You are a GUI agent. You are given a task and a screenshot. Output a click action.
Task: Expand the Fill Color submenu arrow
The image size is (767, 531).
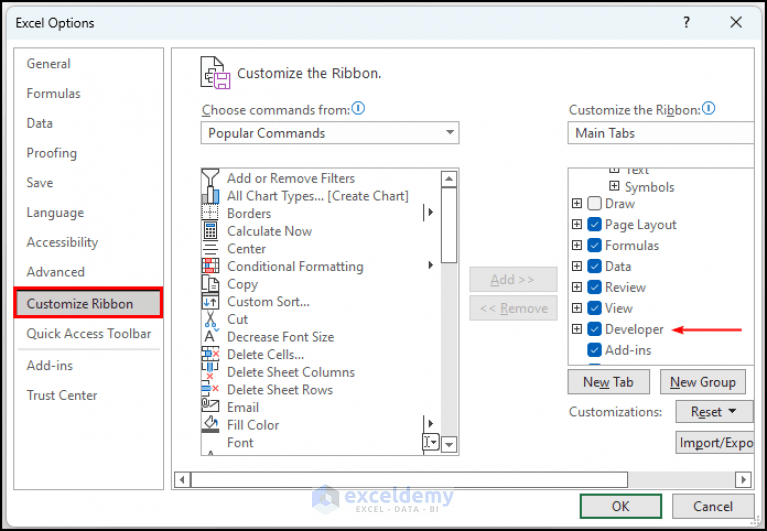click(430, 423)
